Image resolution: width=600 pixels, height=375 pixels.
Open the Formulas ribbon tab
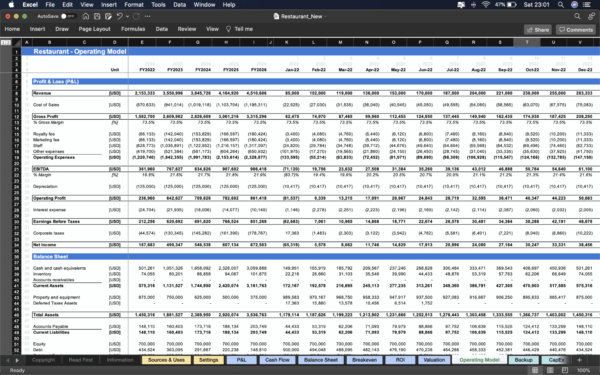pyautogui.click(x=133, y=29)
